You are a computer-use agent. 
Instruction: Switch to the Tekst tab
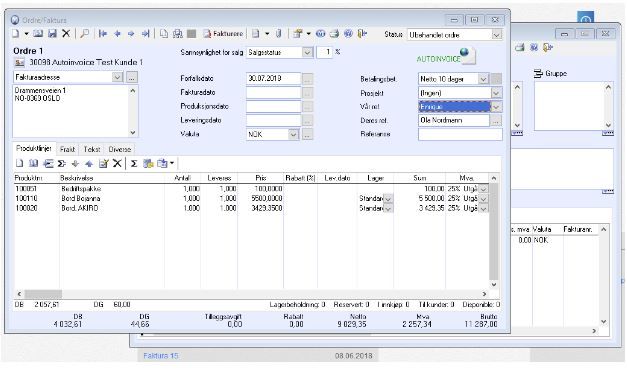point(92,149)
